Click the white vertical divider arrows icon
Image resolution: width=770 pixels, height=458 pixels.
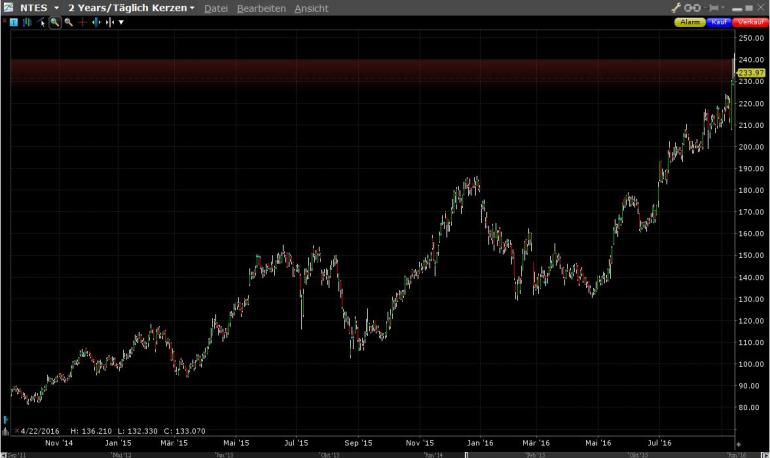110,22
